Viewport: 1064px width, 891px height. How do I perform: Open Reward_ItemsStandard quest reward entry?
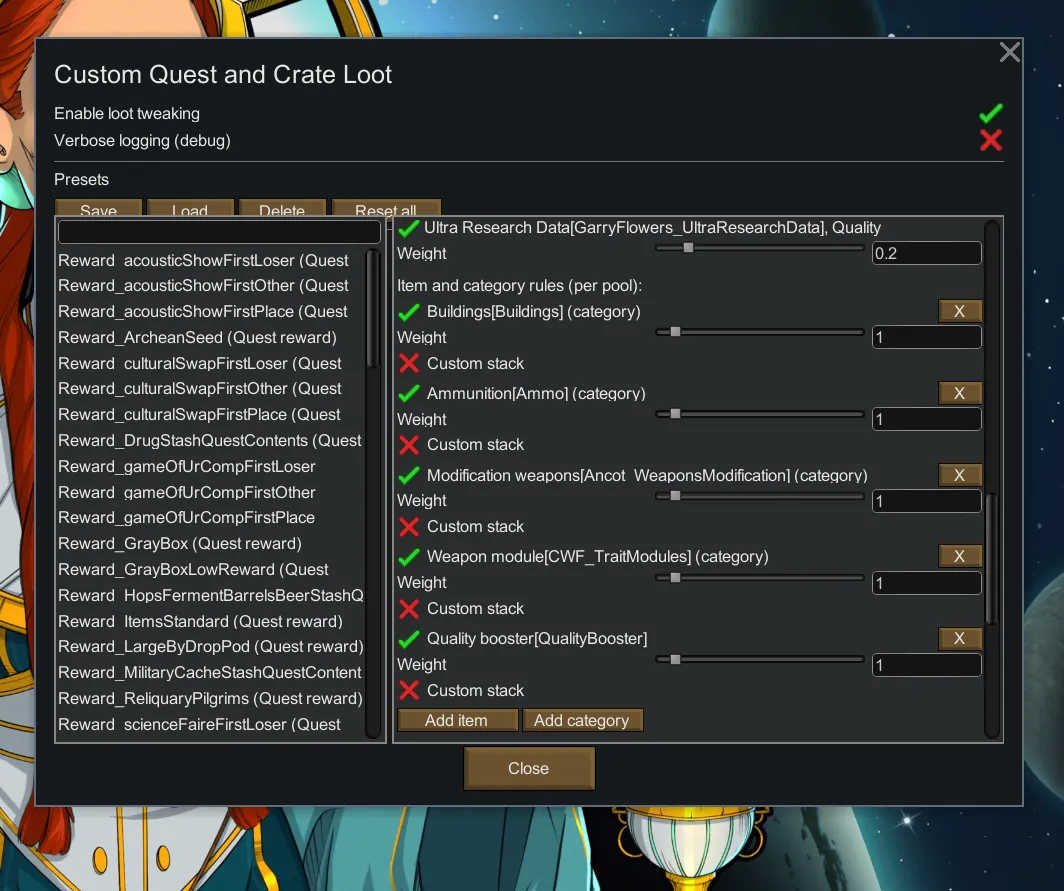pos(200,621)
